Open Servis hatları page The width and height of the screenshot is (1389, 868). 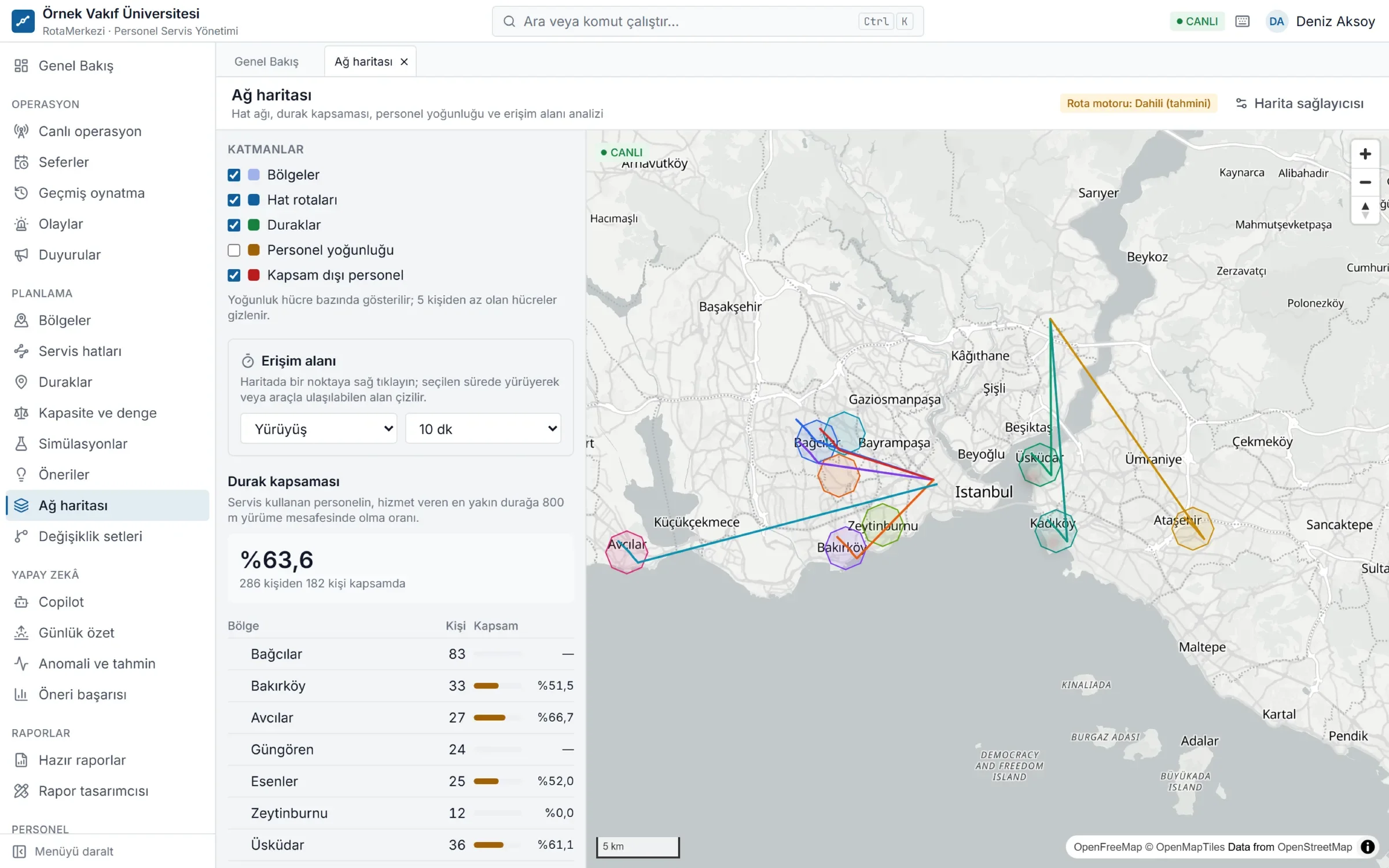tap(108, 351)
